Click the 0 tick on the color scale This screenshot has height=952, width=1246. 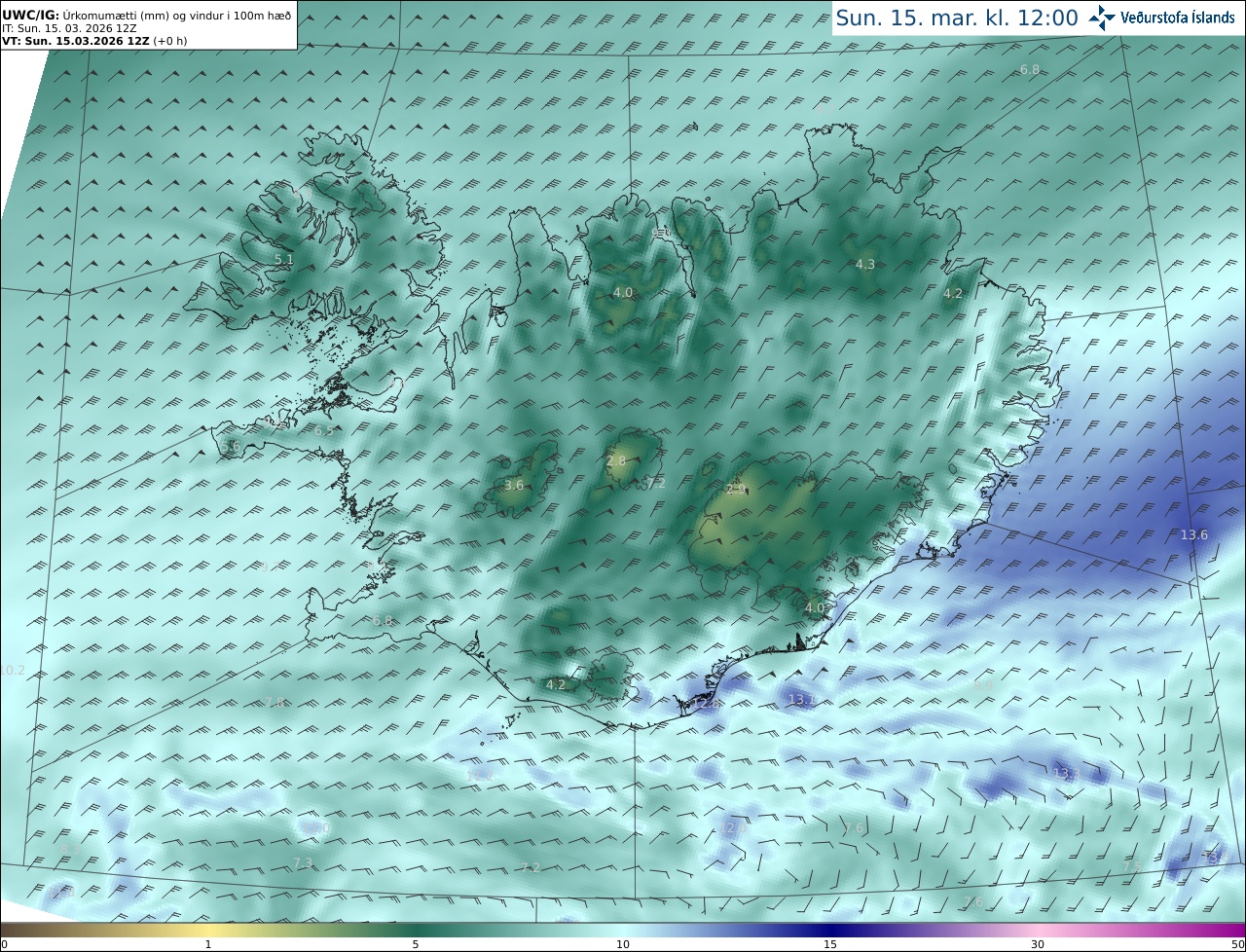pos(4,944)
